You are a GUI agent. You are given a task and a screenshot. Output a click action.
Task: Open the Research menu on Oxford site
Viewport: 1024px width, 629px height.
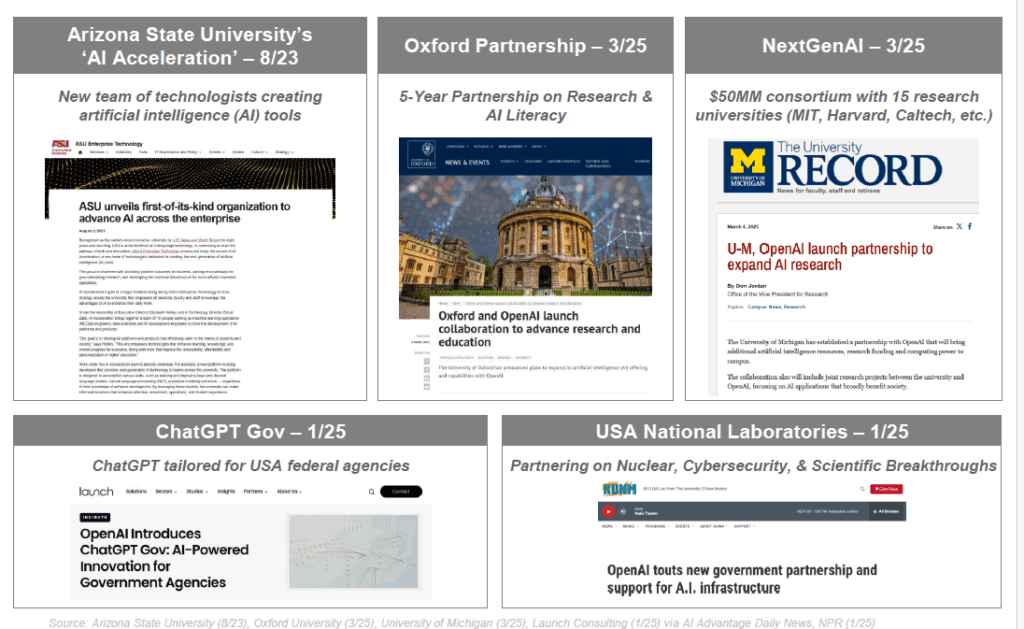483,146
